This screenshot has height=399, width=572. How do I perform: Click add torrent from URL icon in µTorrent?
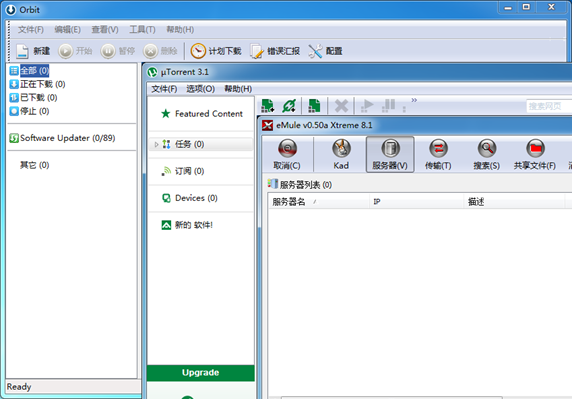tap(289, 106)
